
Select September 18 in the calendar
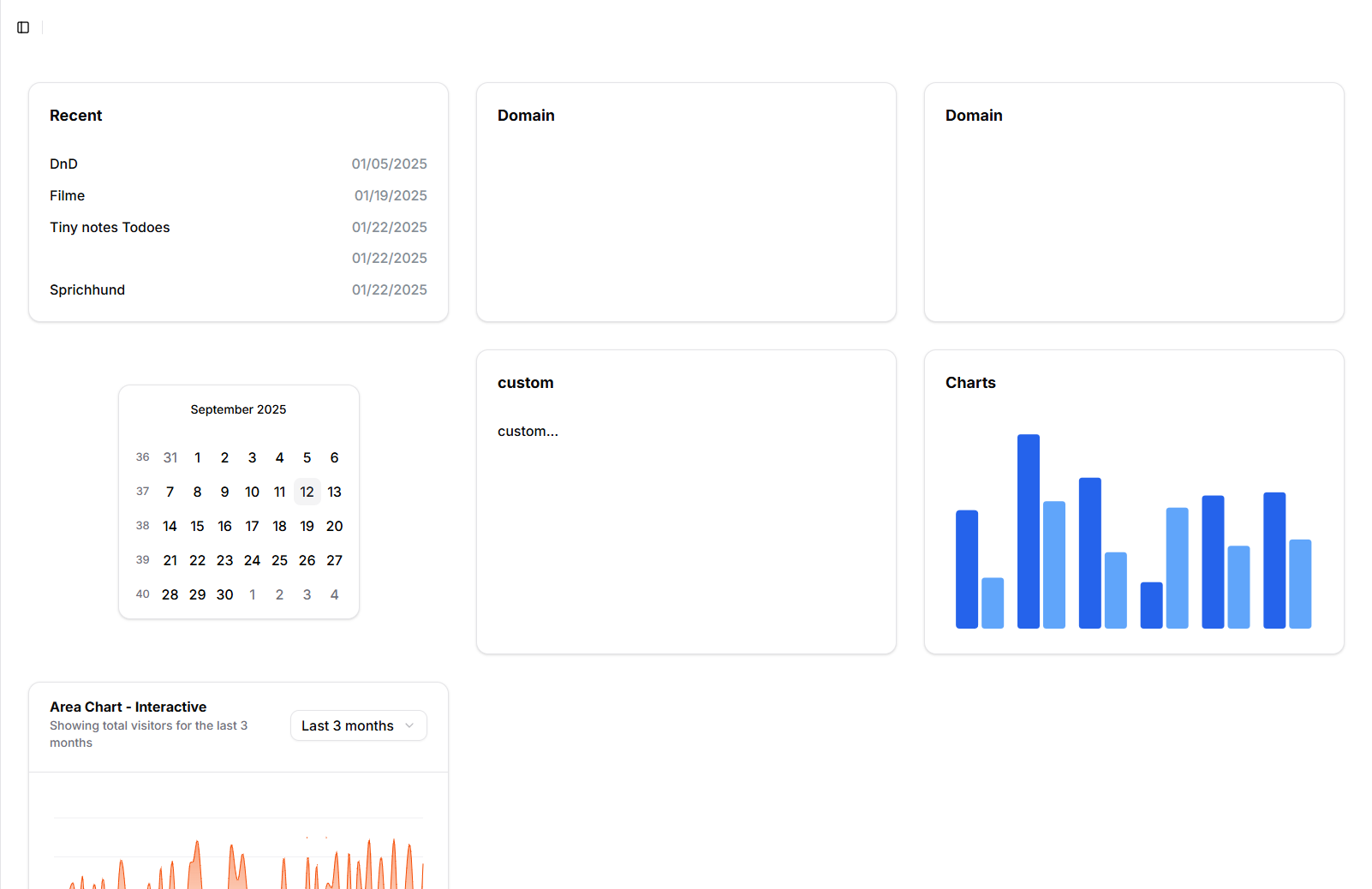pos(279,526)
